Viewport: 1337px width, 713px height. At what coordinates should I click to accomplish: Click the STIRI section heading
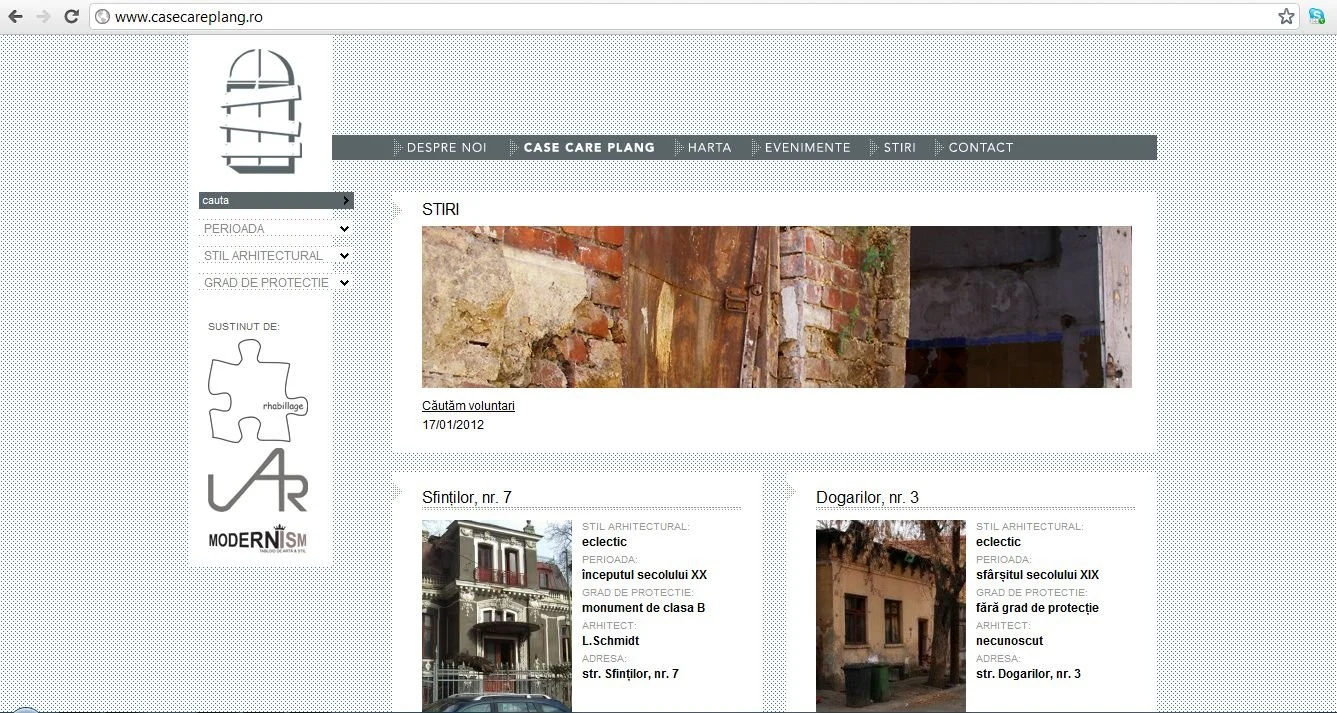click(441, 210)
